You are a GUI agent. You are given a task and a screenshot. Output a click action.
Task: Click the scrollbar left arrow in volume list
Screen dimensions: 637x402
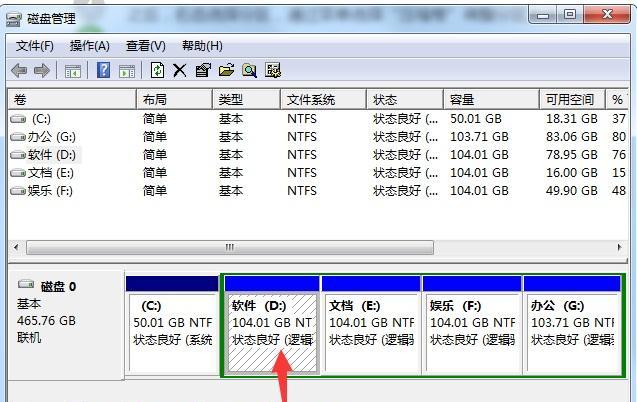pos(16,247)
